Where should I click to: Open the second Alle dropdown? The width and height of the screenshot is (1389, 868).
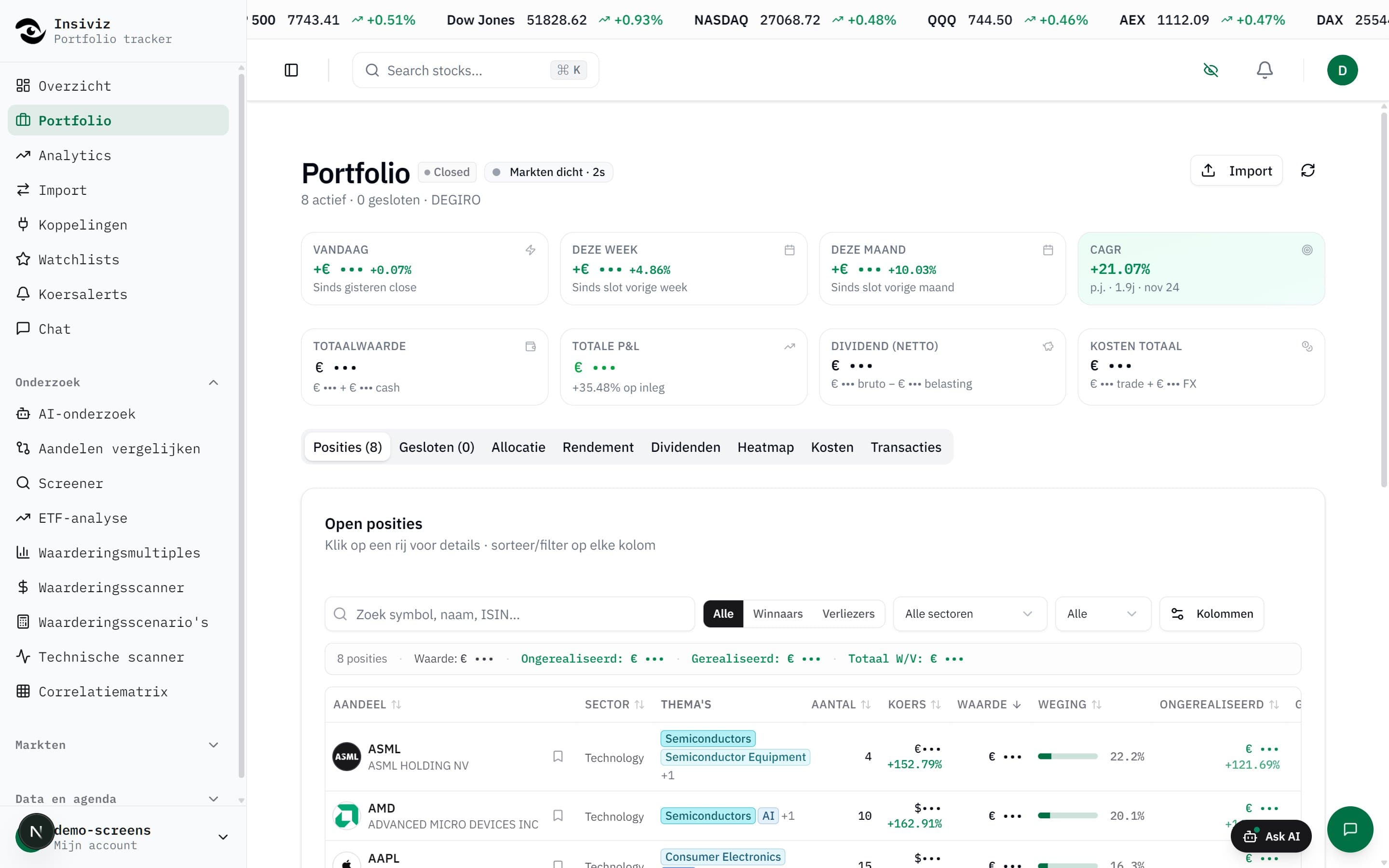click(x=1103, y=614)
